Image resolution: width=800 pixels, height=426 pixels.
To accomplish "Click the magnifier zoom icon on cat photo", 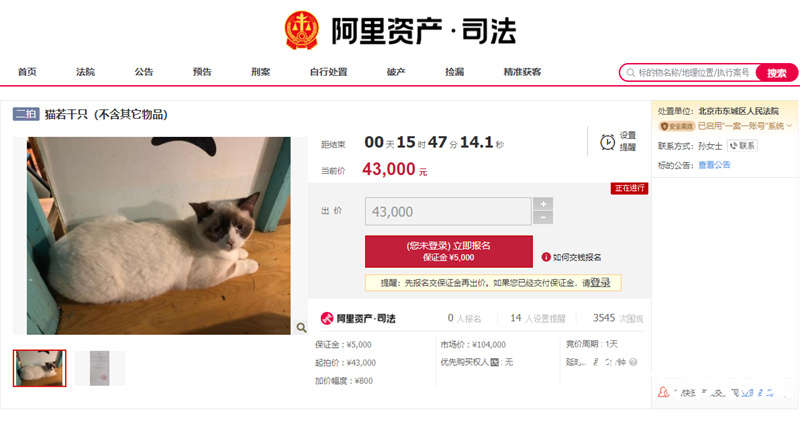I will point(301,328).
